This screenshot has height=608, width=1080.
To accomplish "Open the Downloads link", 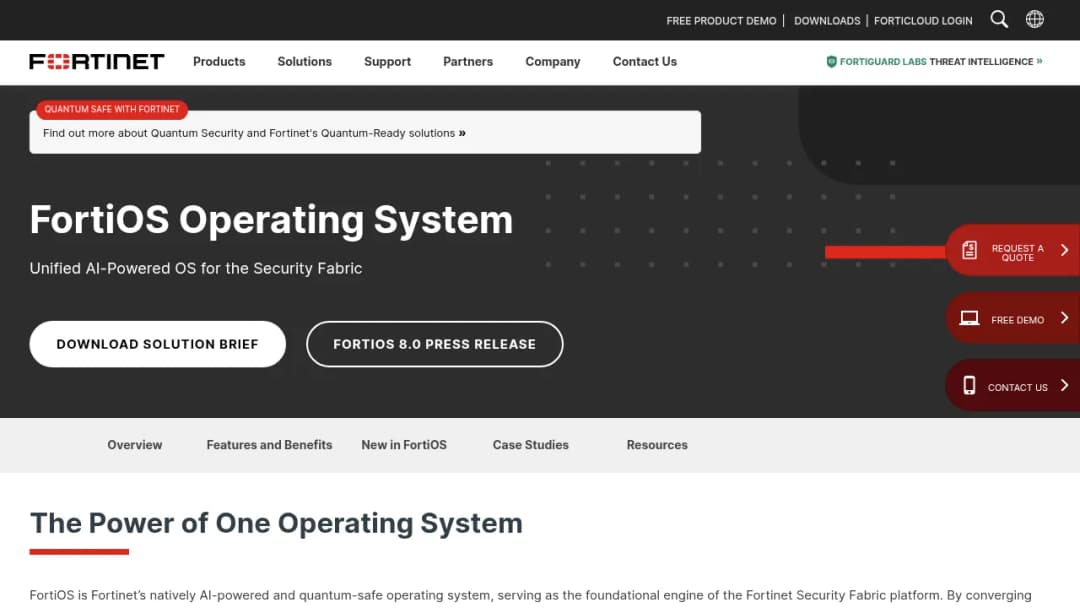I will tap(827, 21).
